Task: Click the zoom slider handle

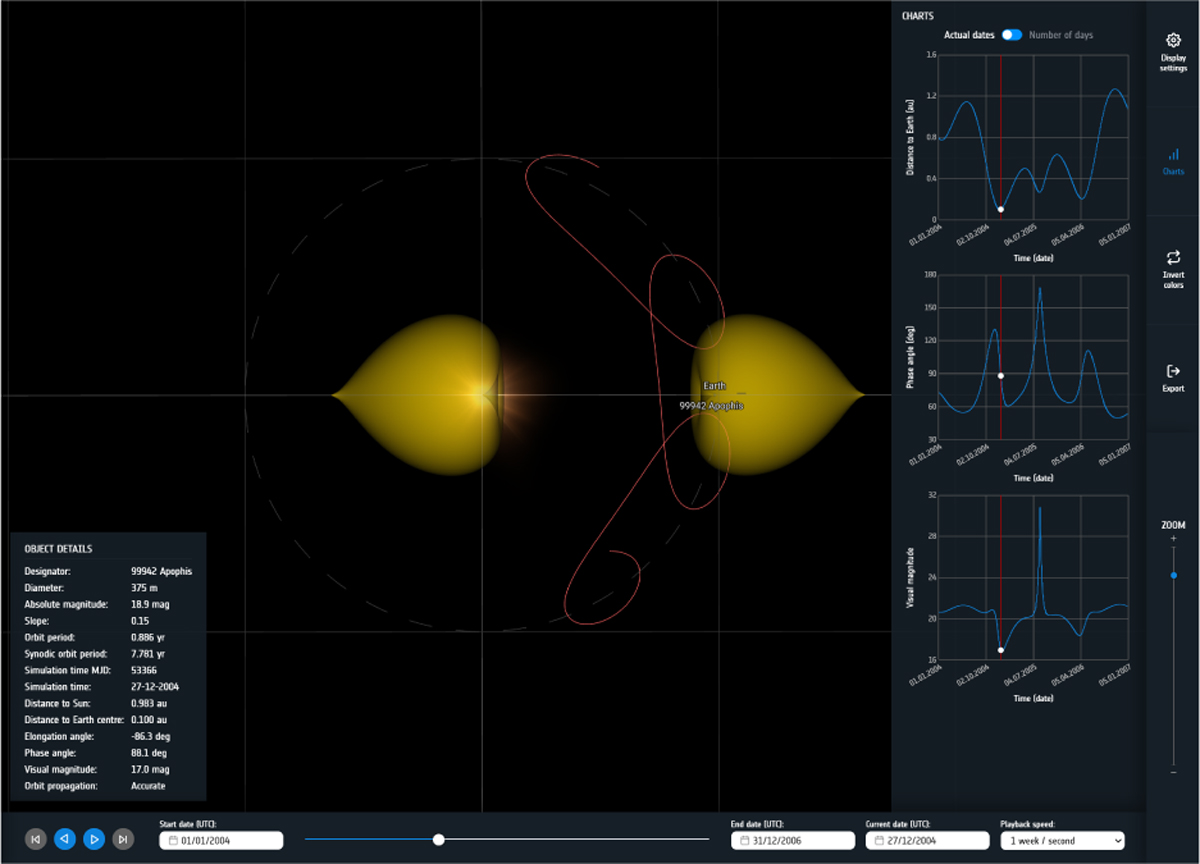Action: click(x=1173, y=575)
